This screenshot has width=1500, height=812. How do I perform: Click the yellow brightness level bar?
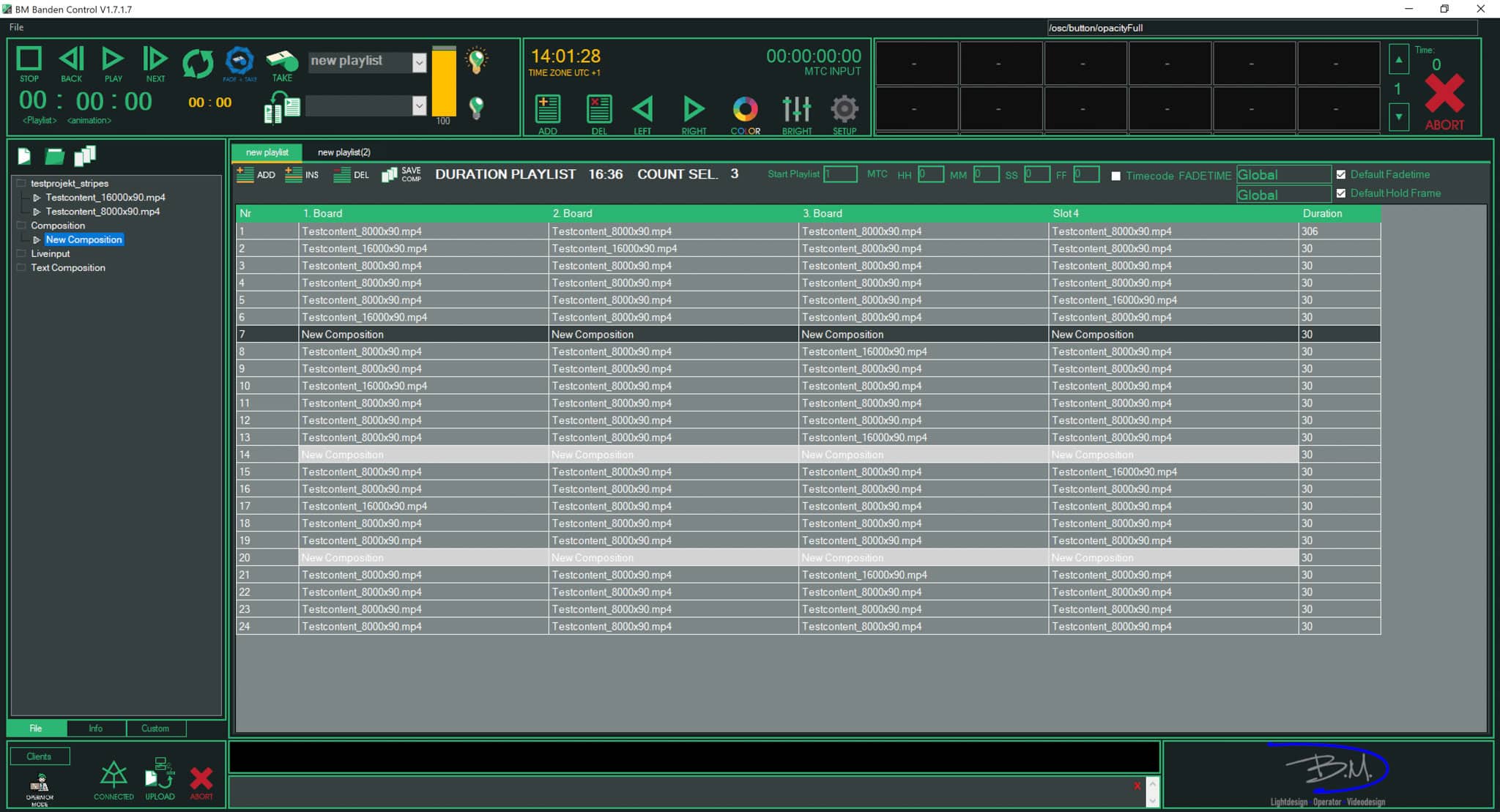tap(443, 82)
